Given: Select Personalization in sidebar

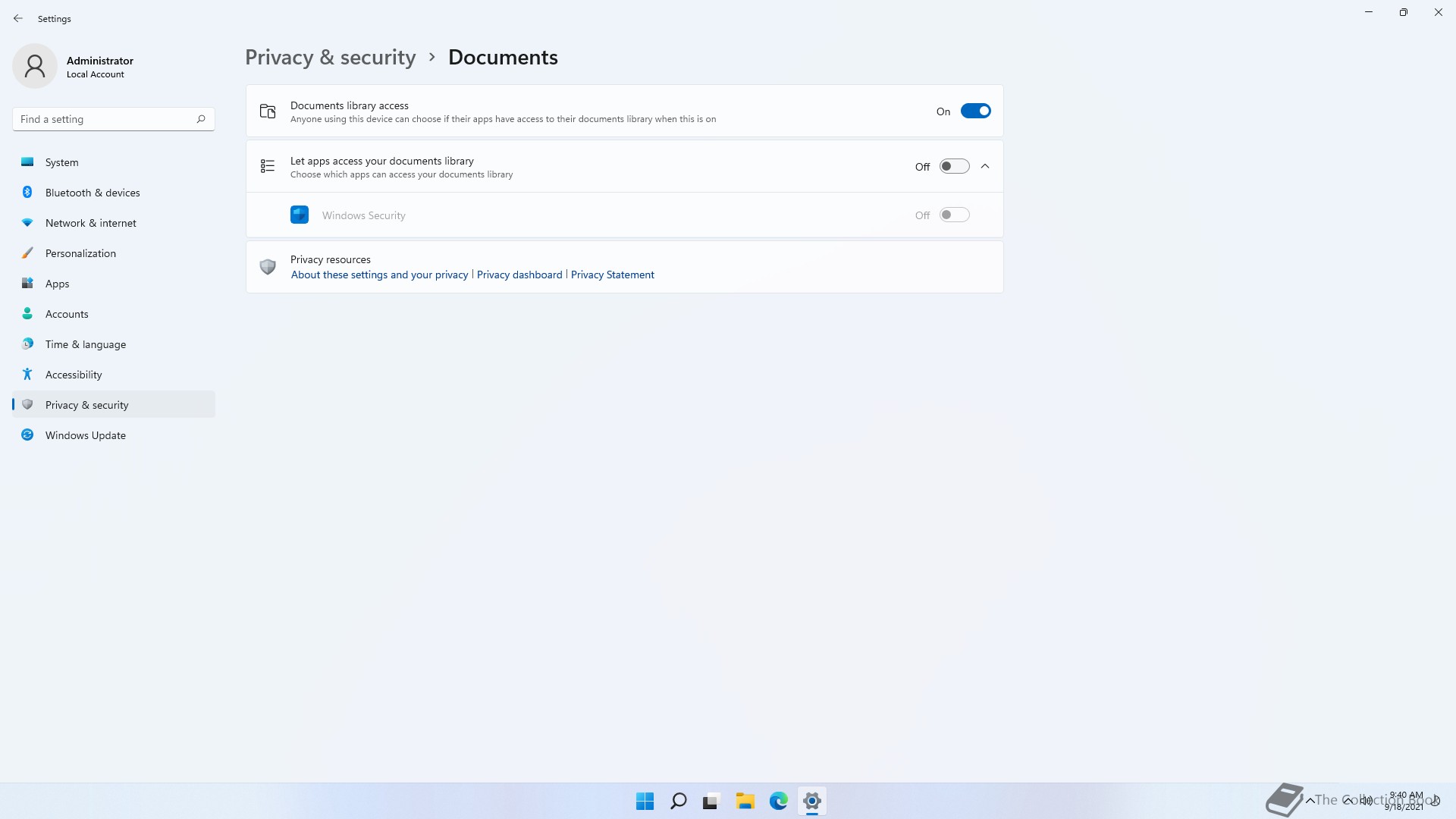Looking at the screenshot, I should tap(80, 253).
